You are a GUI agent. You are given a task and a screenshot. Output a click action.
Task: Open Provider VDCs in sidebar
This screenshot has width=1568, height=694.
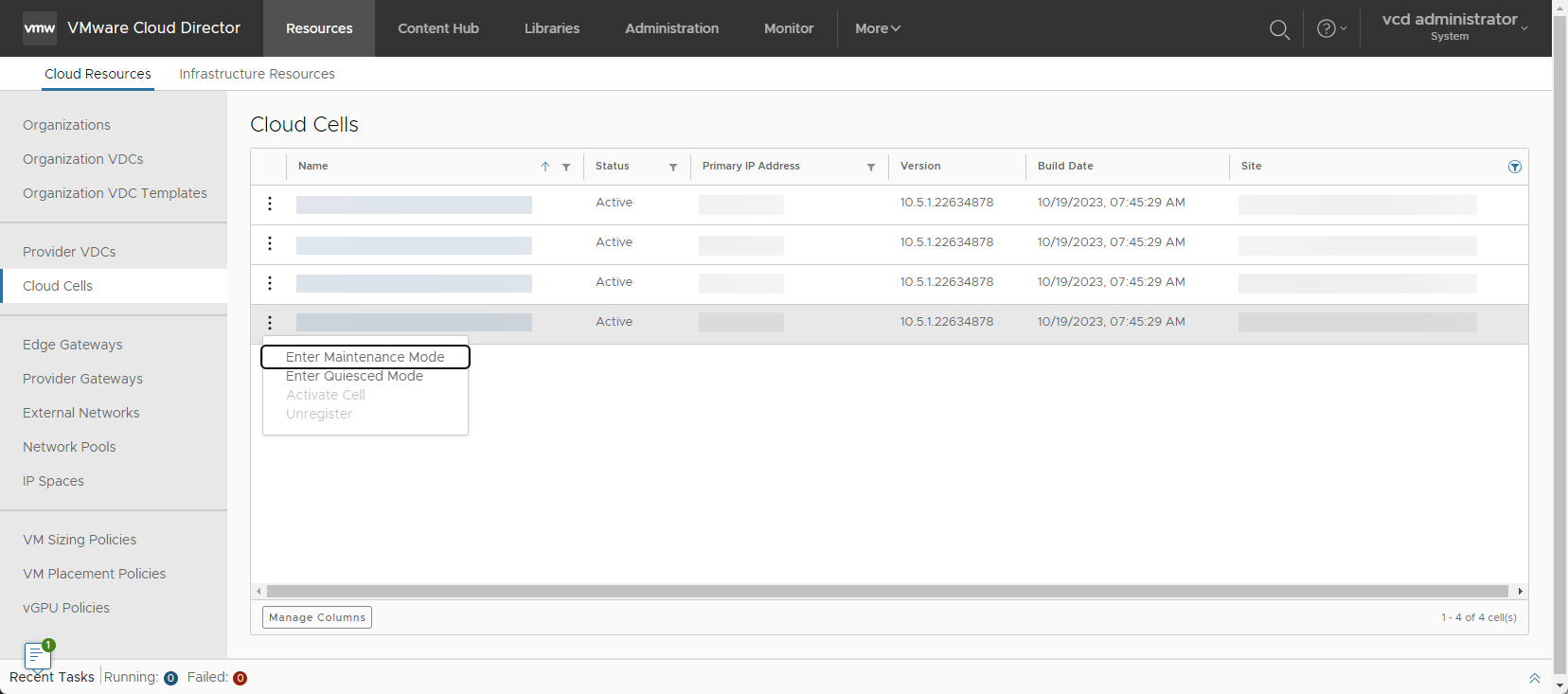(x=69, y=252)
